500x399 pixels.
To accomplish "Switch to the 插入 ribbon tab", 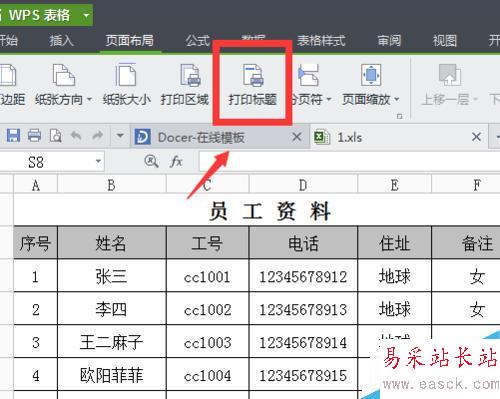I will pyautogui.click(x=61, y=41).
